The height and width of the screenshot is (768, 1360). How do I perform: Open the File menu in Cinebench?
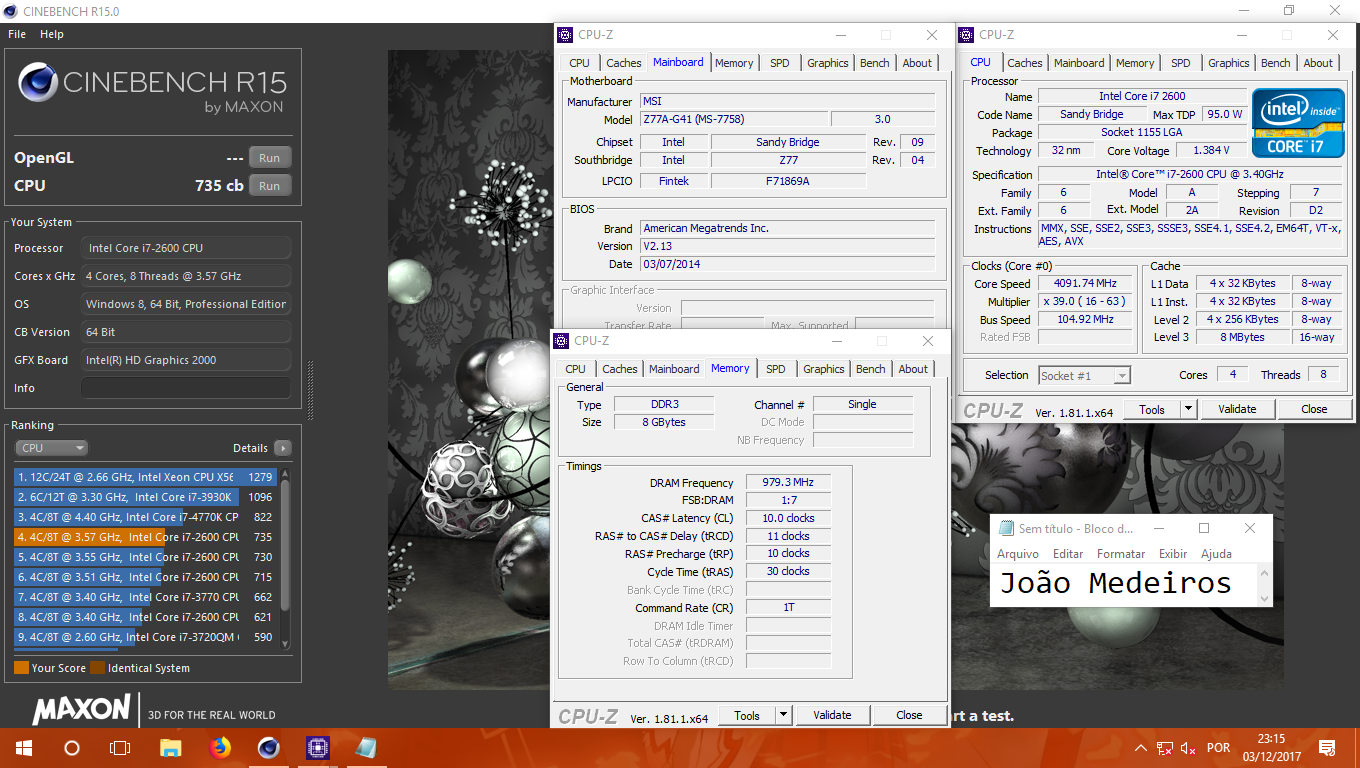coord(17,34)
